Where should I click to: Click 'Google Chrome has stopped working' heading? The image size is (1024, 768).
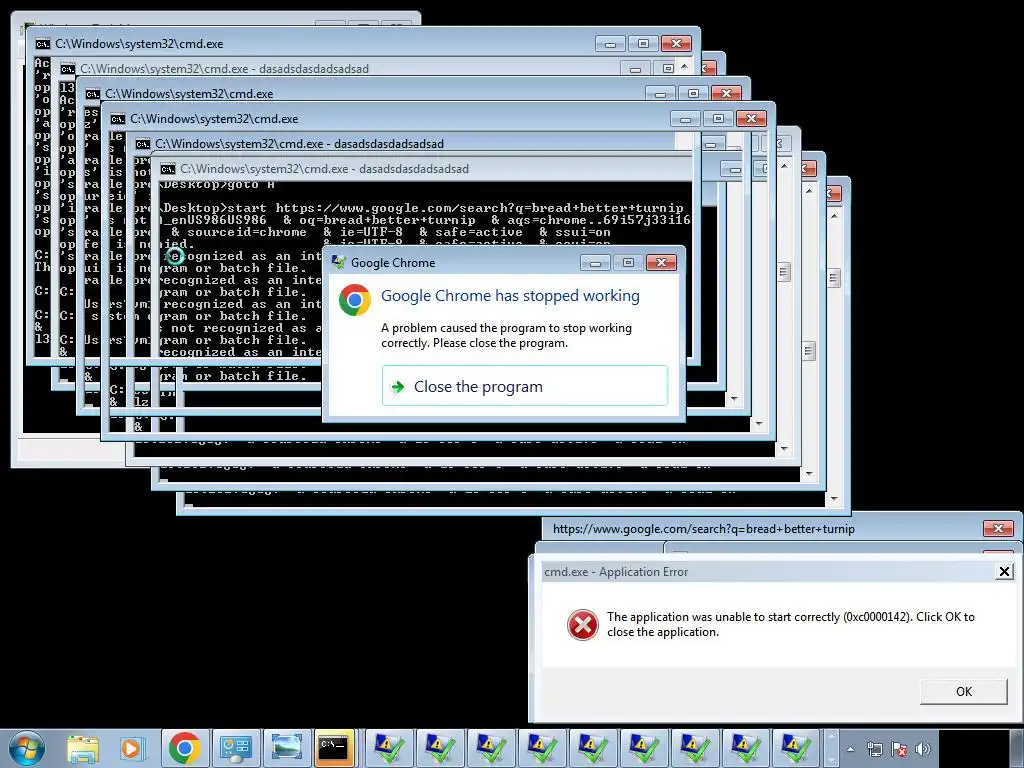510,296
